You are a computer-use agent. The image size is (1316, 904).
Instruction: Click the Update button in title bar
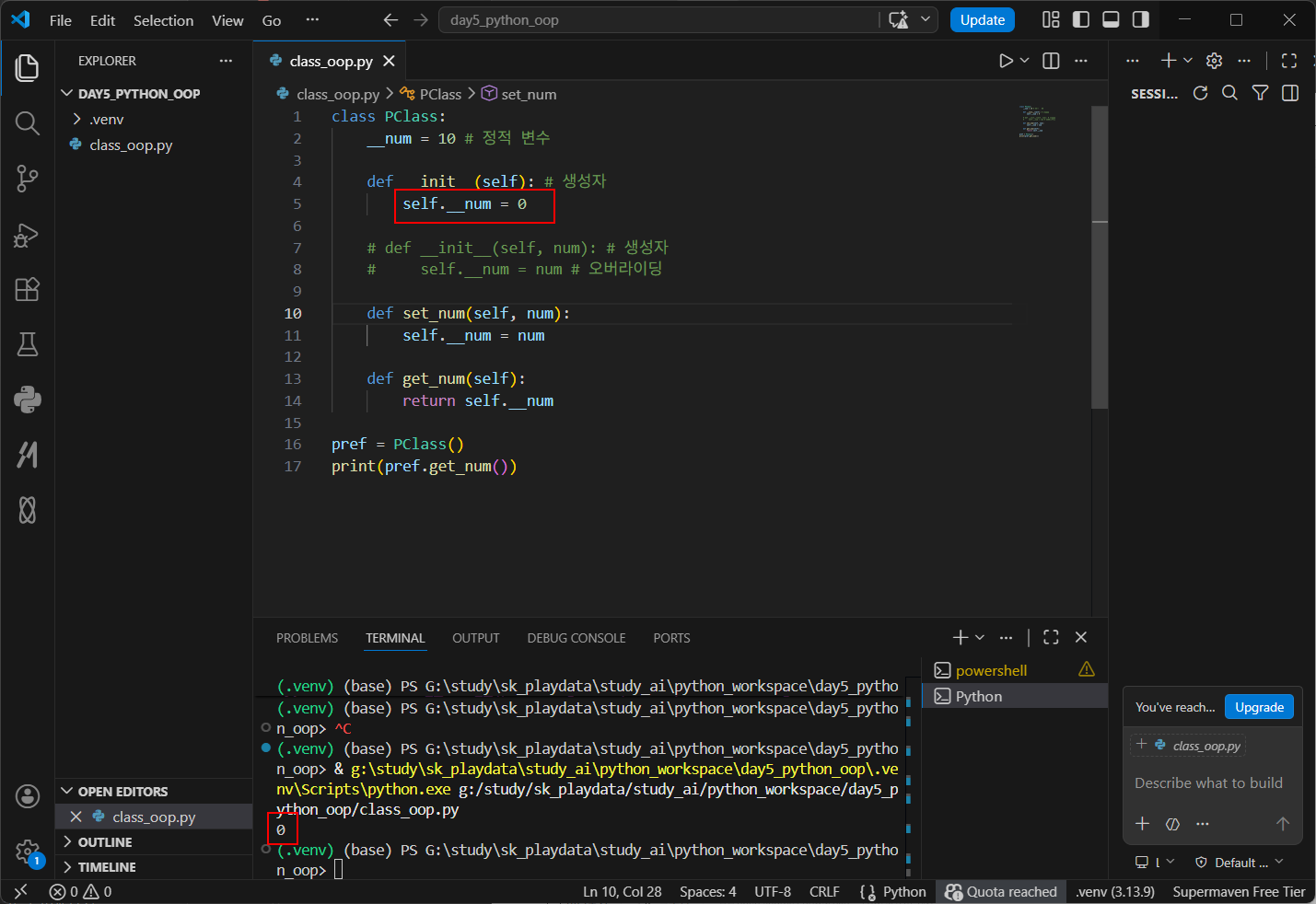983,20
